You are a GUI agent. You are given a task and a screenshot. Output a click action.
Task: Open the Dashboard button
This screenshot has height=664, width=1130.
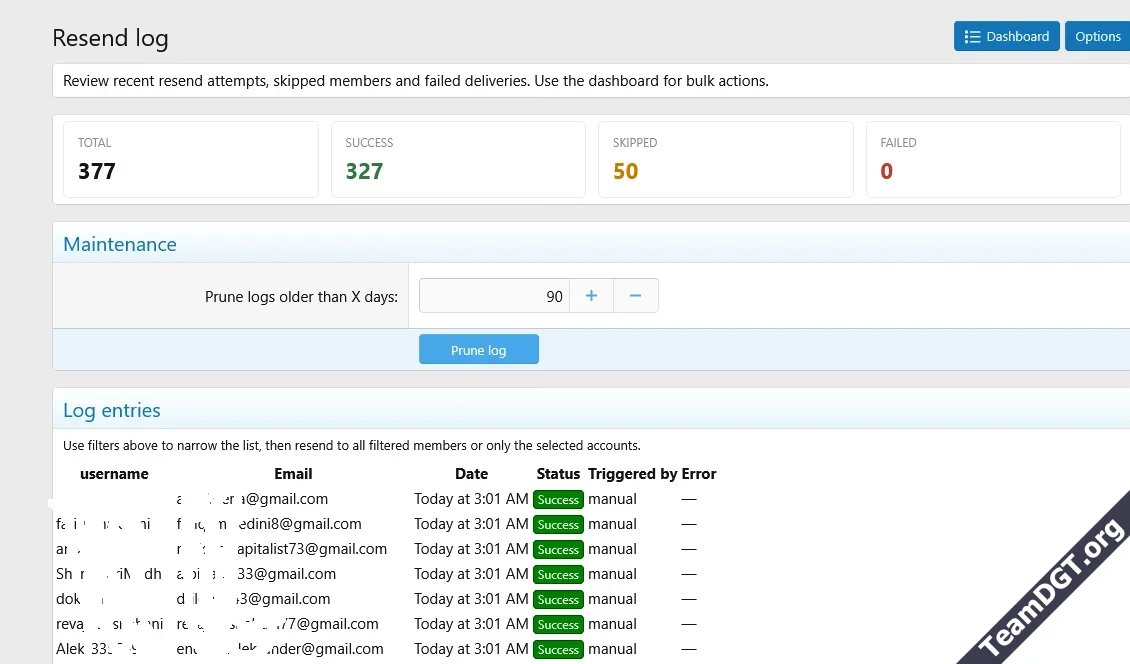tap(1006, 36)
